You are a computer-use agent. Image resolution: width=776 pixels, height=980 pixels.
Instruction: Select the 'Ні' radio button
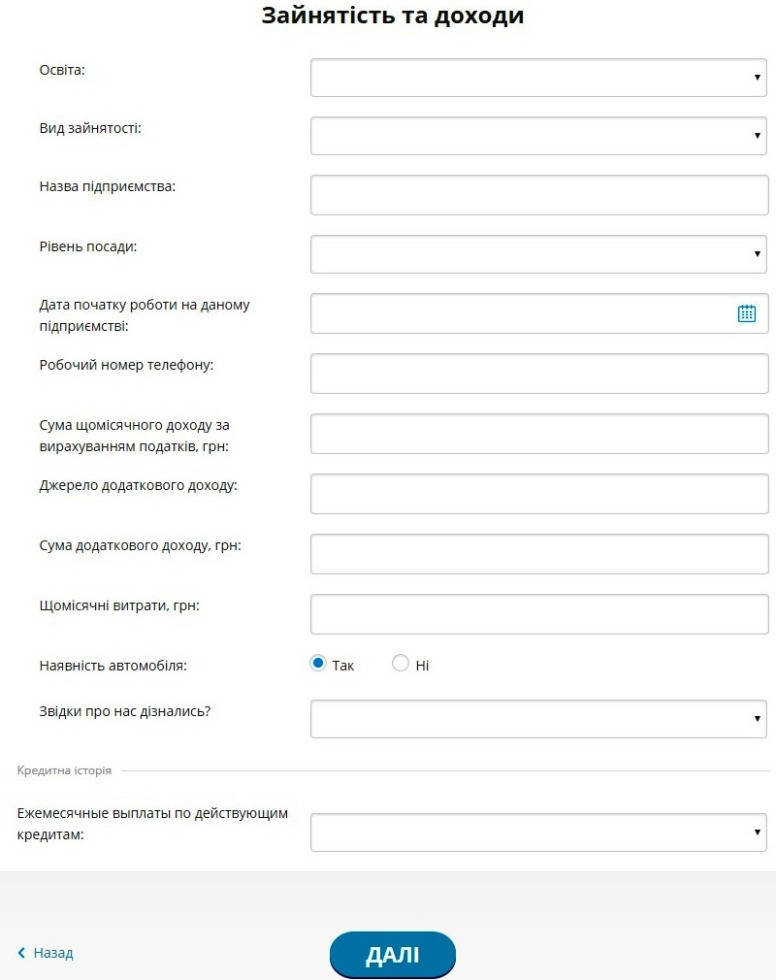401,663
